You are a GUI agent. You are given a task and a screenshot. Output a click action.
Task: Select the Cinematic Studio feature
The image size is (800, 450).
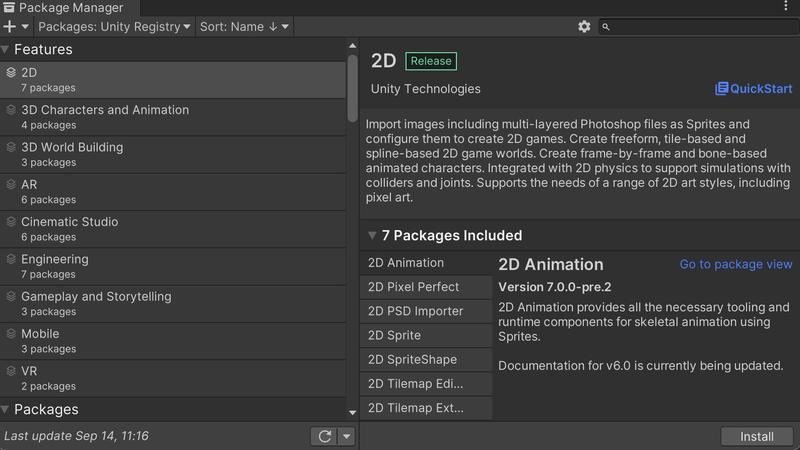click(70, 222)
